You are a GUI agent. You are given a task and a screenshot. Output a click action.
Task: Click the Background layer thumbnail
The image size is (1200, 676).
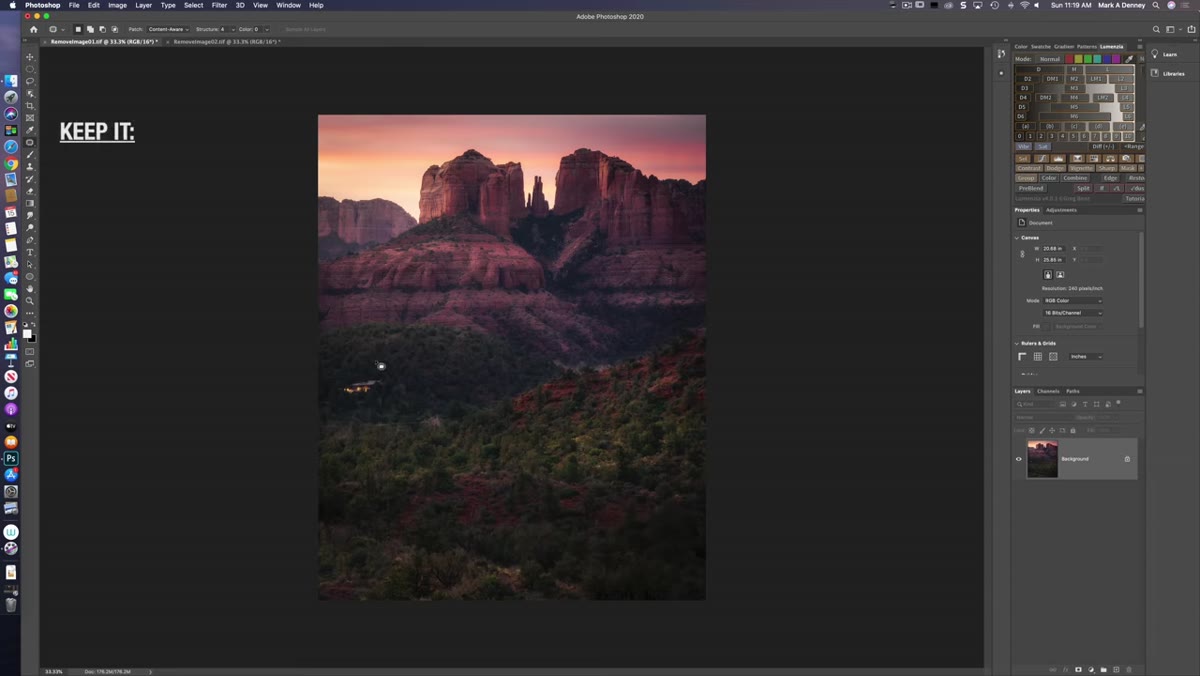[x=1042, y=459]
